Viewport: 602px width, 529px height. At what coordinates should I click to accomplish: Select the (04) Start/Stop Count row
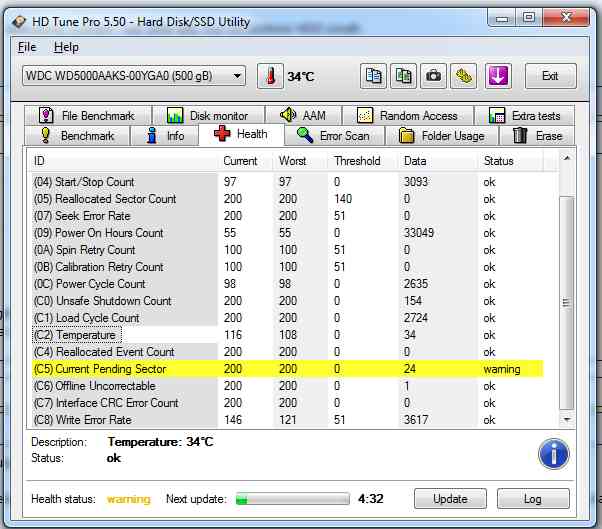[x=288, y=182]
